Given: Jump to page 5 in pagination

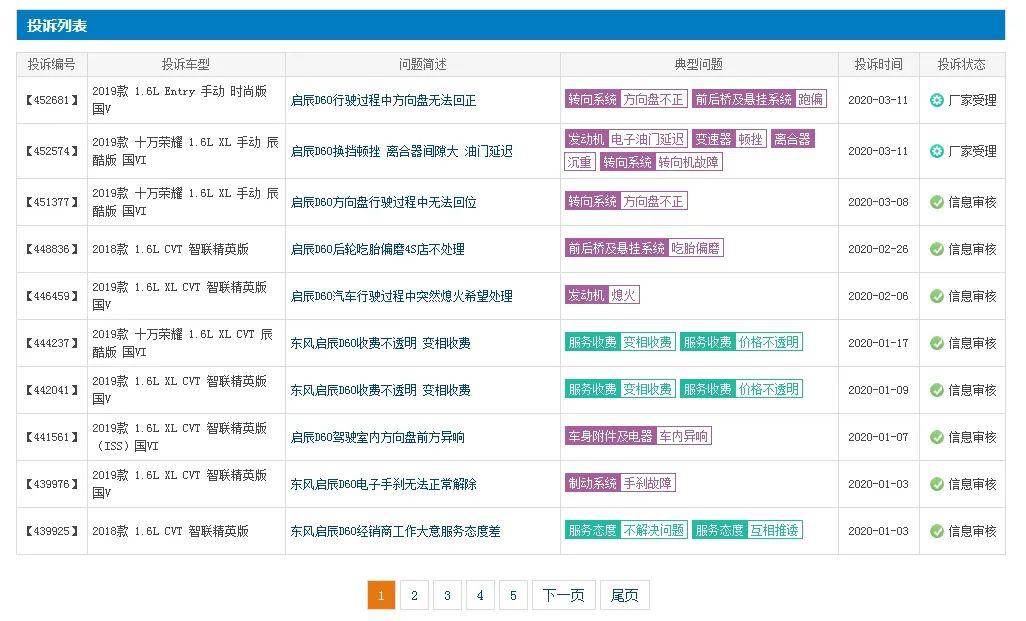Looking at the screenshot, I should pos(512,595).
